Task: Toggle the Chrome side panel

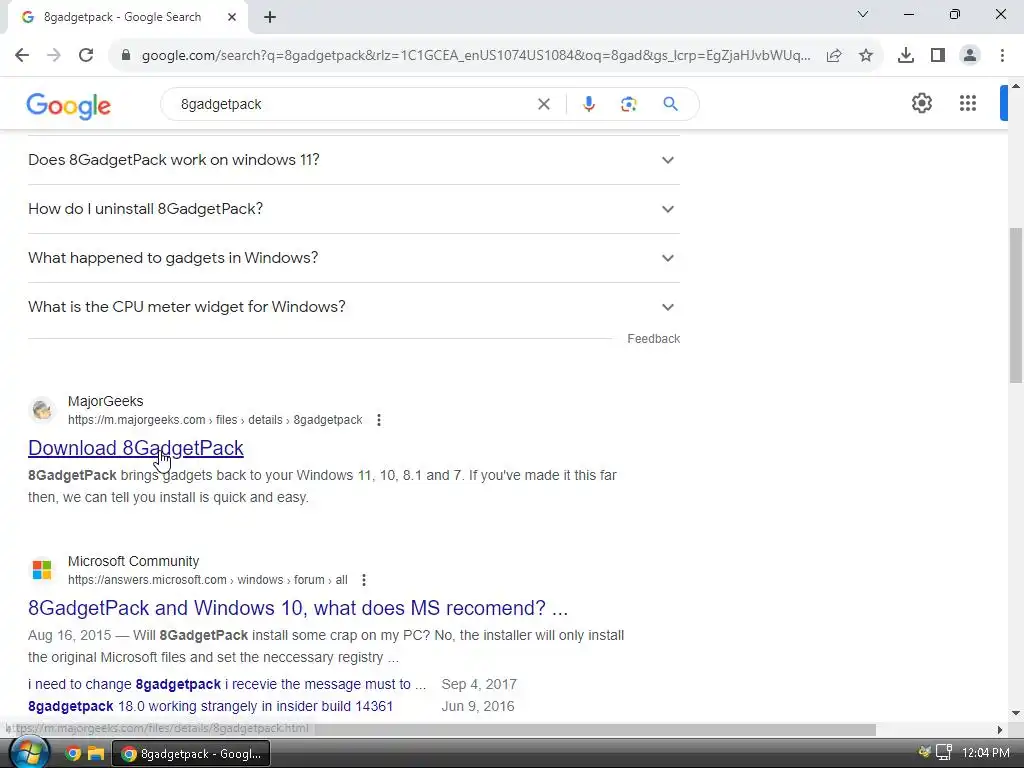Action: click(938, 56)
